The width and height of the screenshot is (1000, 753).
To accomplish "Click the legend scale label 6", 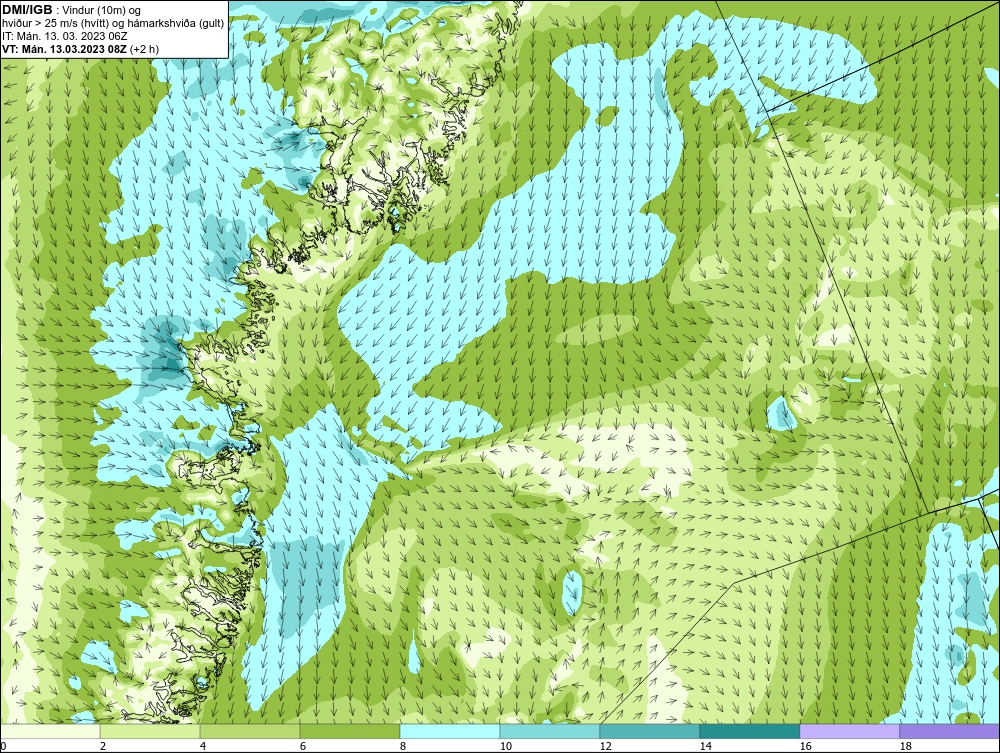I will [x=302, y=746].
